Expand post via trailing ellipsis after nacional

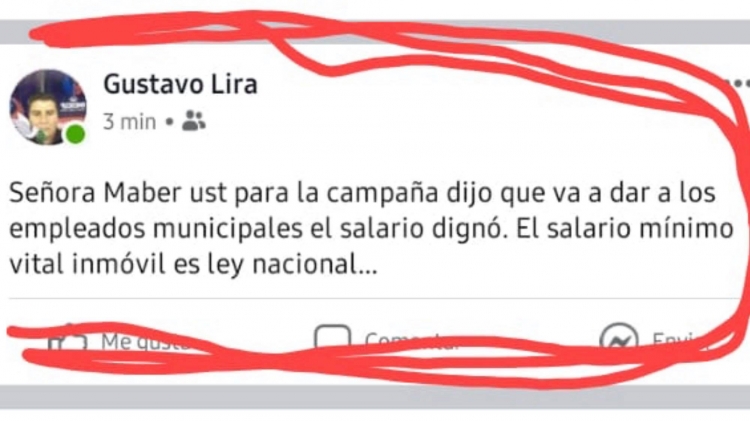coord(368,266)
